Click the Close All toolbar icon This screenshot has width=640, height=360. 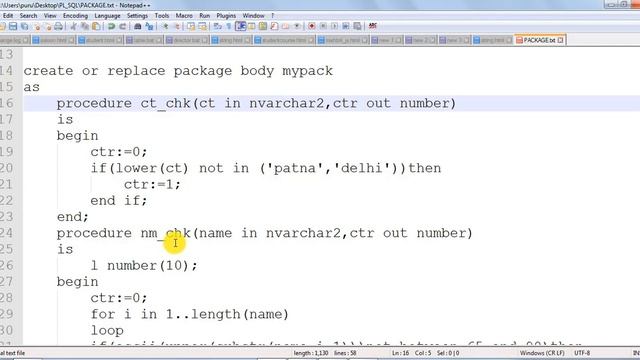pos(49,26)
